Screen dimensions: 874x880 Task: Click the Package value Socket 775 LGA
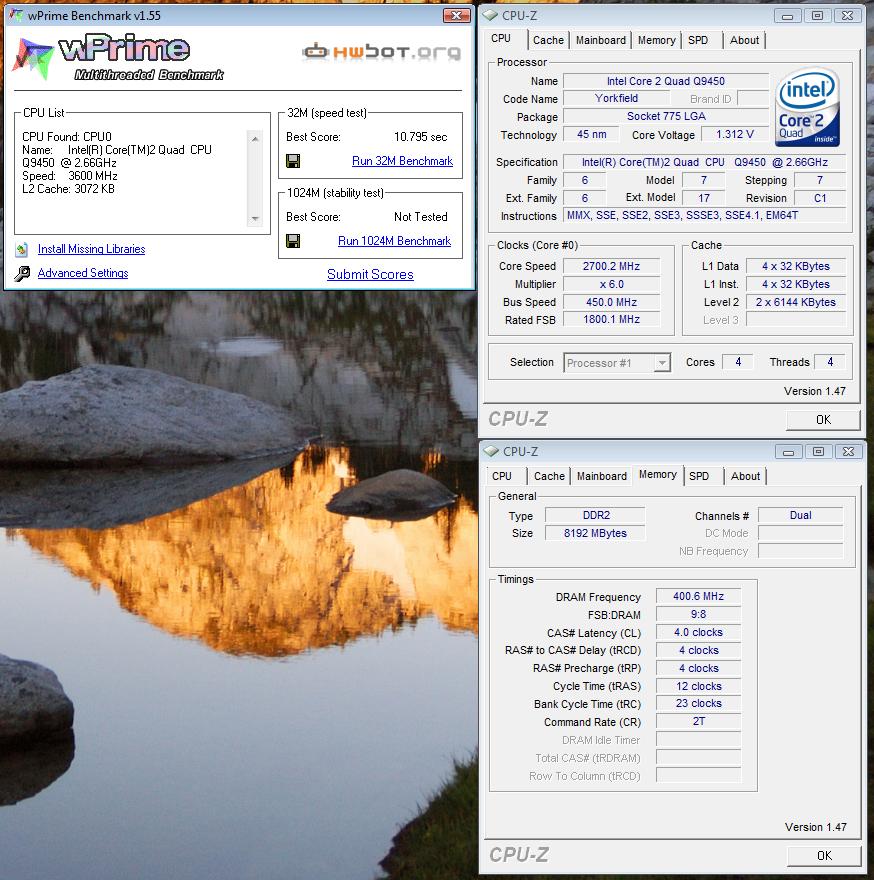point(666,117)
